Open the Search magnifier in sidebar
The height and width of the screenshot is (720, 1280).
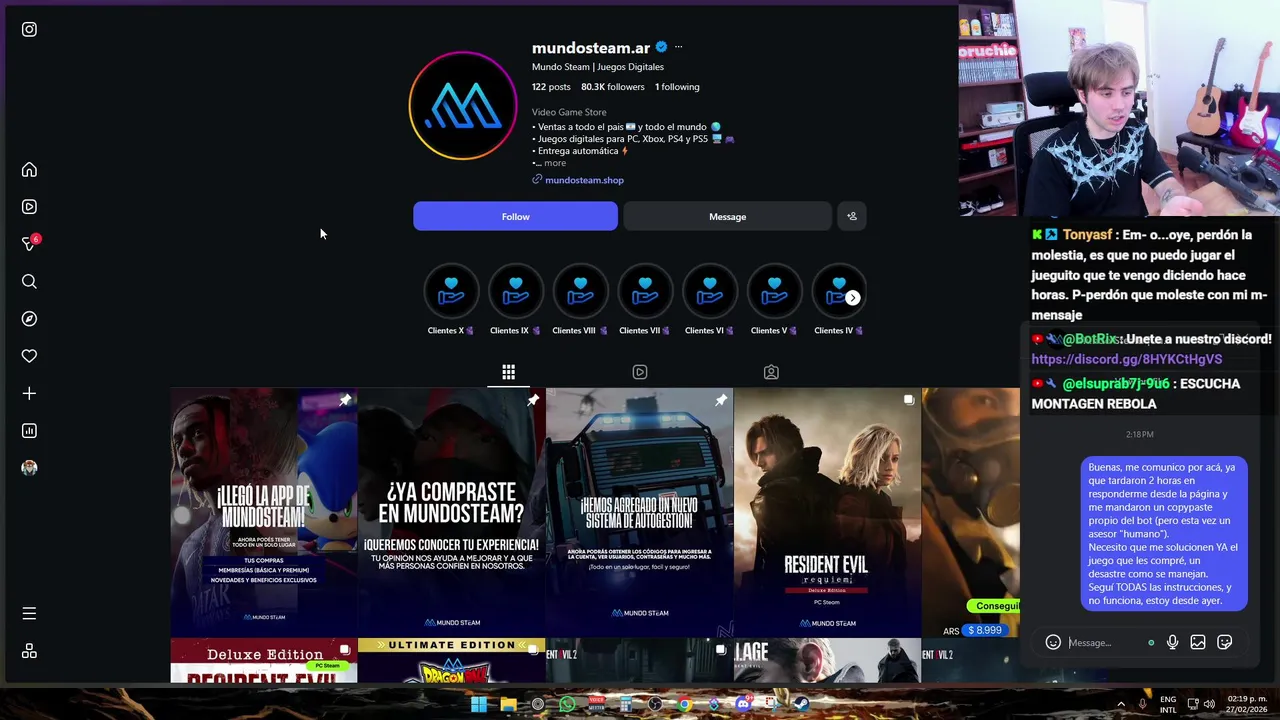coord(29,282)
